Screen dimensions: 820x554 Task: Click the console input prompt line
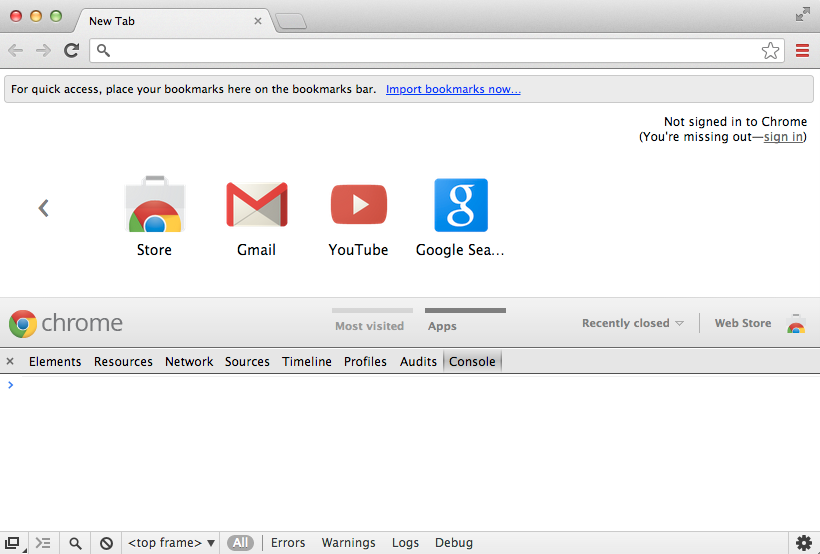click(410, 385)
